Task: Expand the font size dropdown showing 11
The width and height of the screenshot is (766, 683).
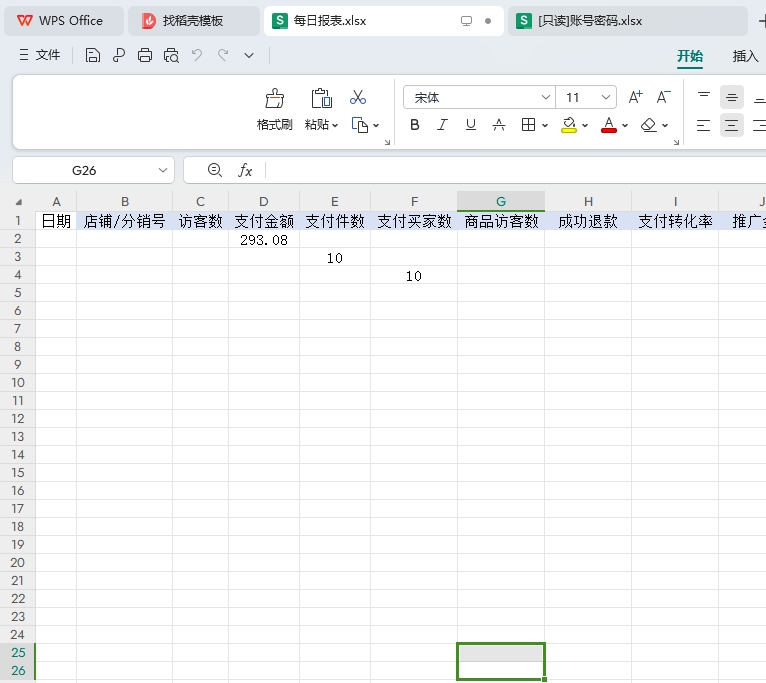Action: 606,97
